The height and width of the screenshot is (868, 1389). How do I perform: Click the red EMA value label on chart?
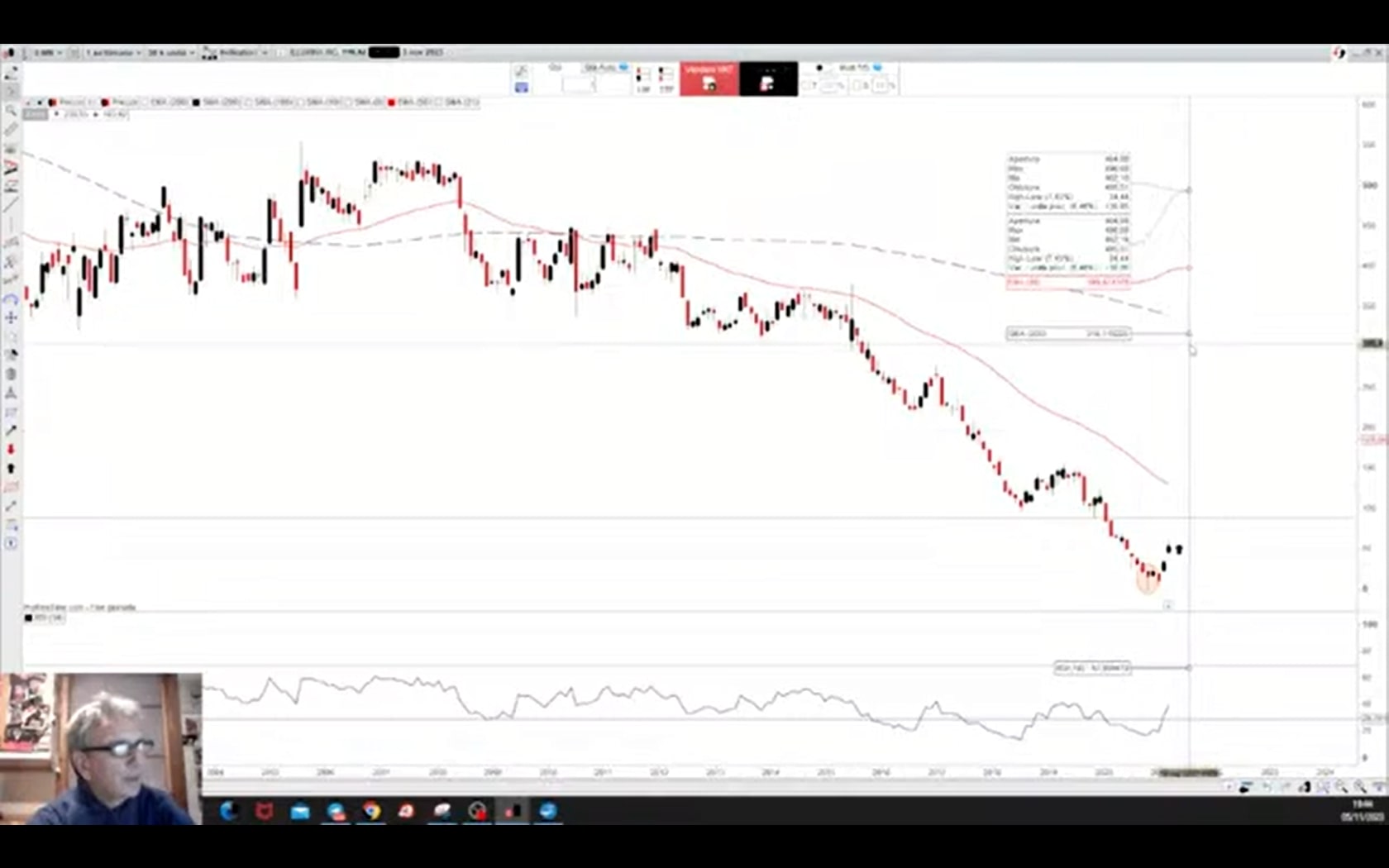tap(1068, 282)
